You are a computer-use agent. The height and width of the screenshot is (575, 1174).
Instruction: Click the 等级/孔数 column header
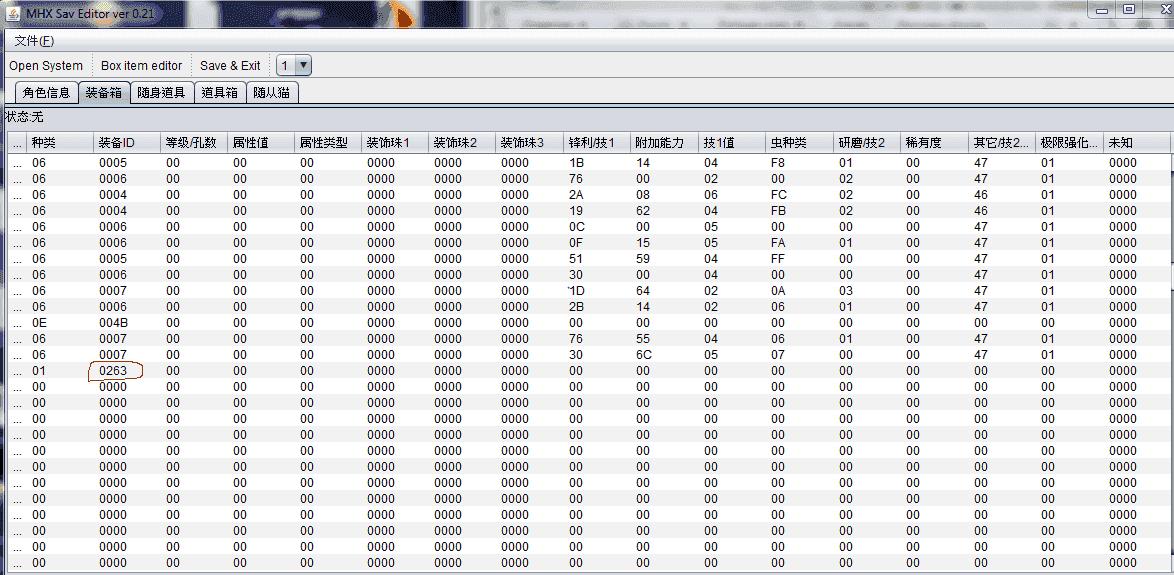[x=194, y=142]
